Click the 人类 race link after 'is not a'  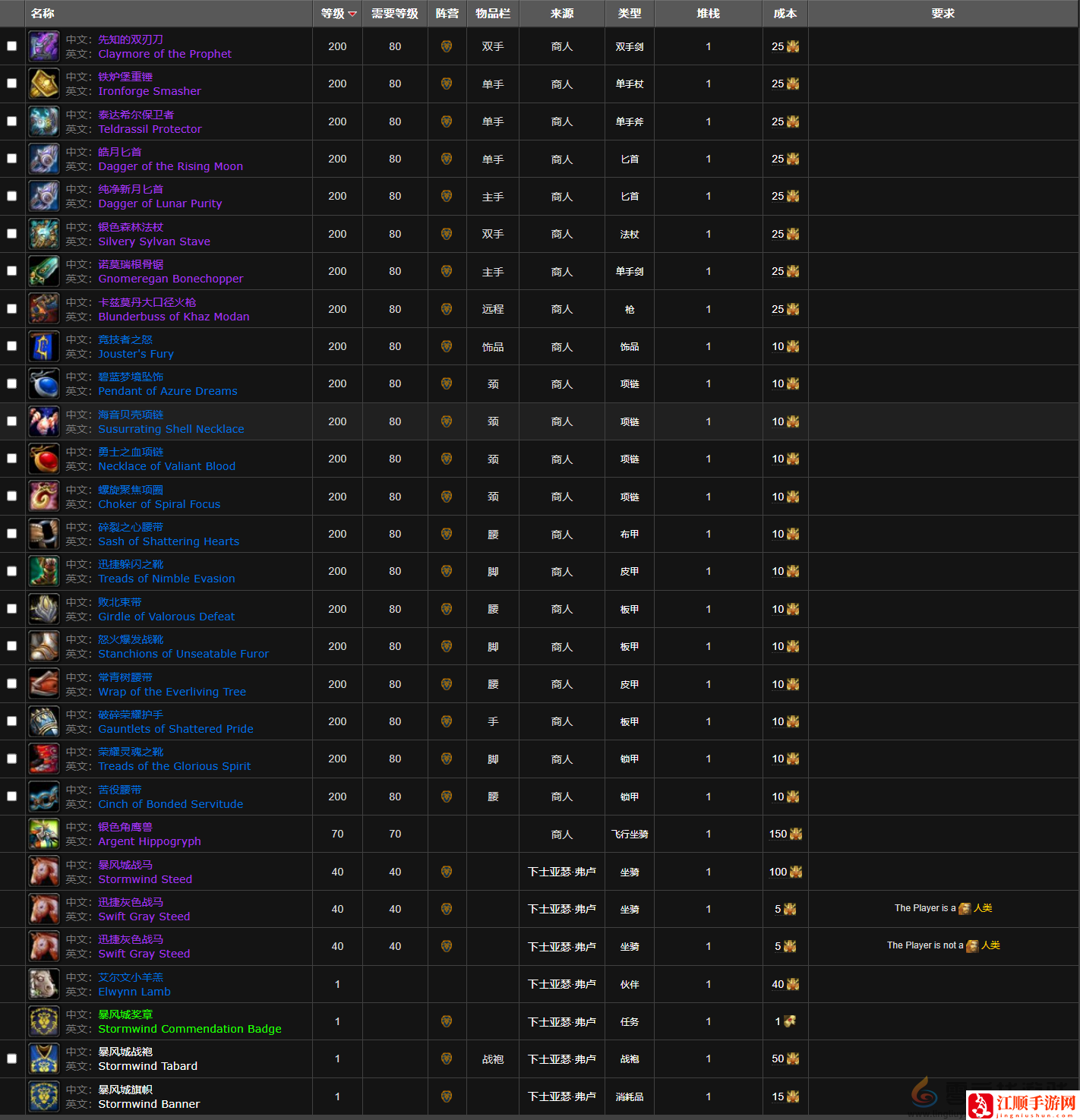[x=990, y=945]
